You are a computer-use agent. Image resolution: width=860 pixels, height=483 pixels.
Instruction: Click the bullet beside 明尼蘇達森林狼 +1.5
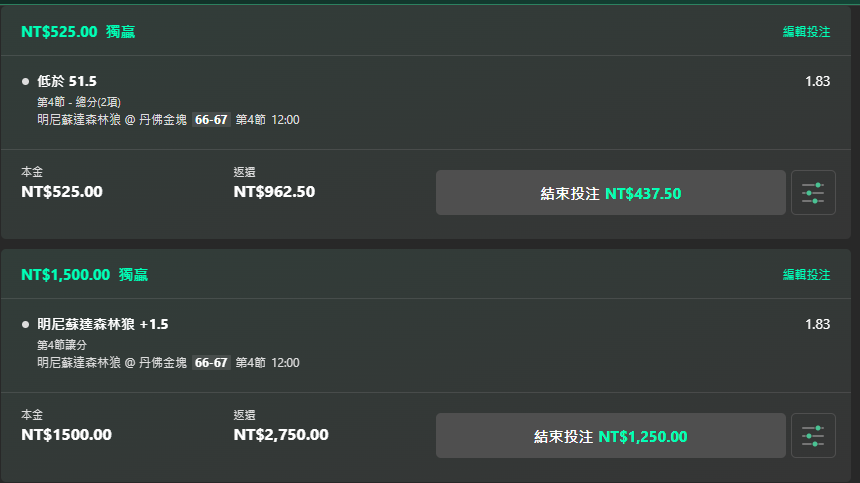tap(25, 325)
